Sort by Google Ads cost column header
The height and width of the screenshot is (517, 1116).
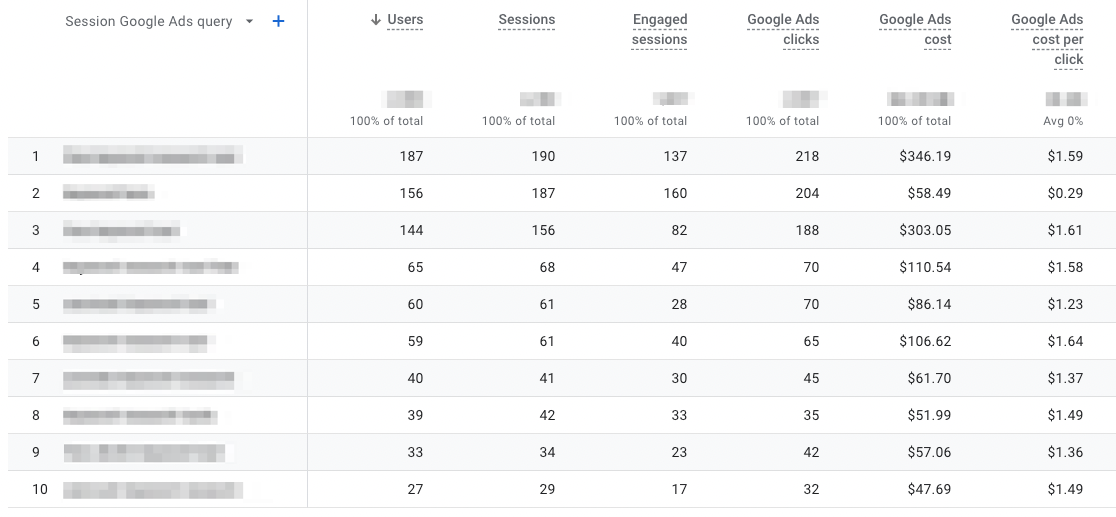coord(915,30)
